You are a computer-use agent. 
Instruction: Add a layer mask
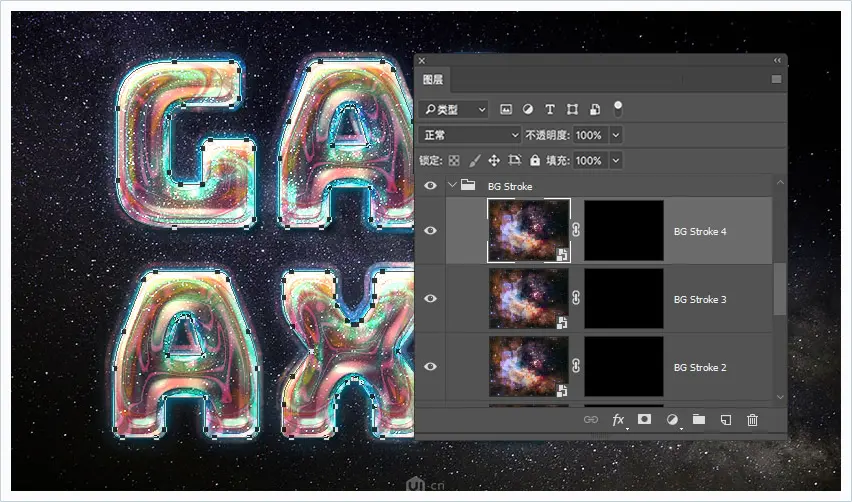point(644,419)
